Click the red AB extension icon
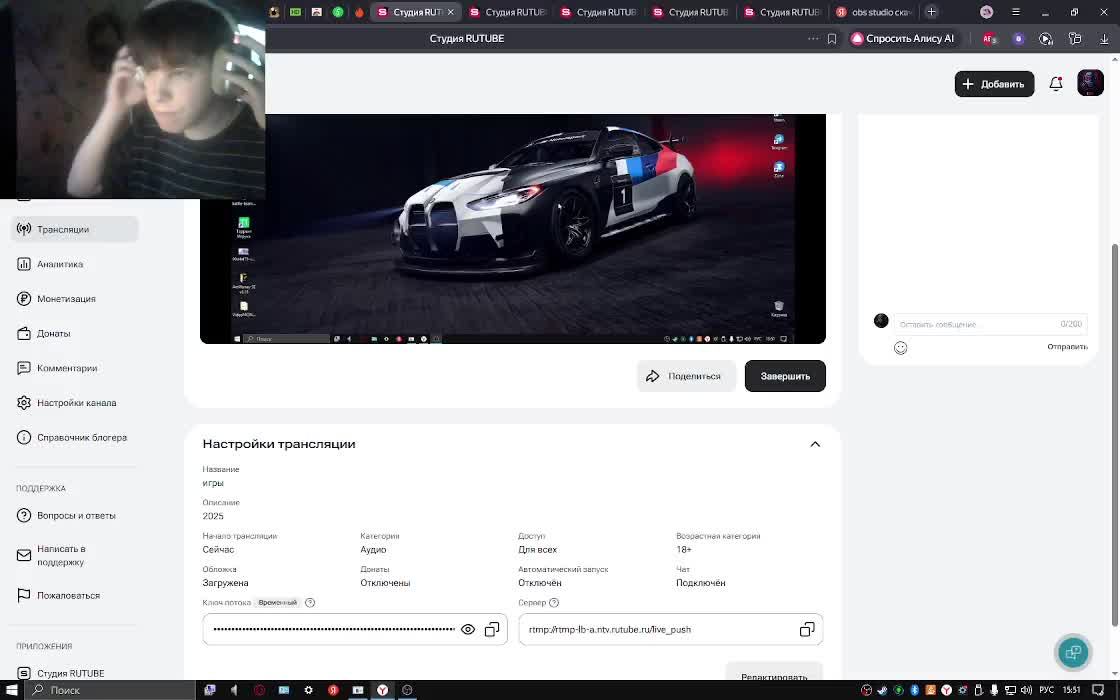The width and height of the screenshot is (1120, 700). [989, 39]
